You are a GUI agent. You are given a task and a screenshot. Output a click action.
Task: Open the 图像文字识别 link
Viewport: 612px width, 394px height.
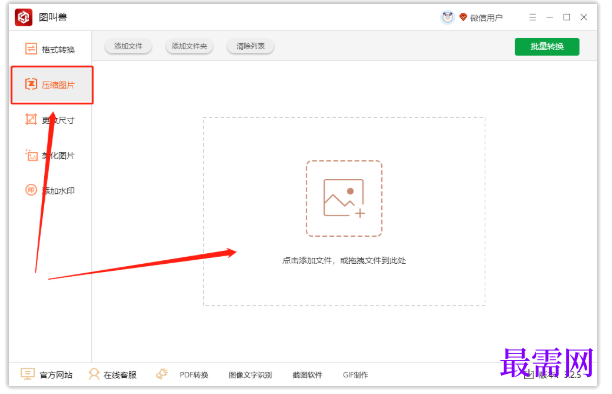tap(250, 375)
